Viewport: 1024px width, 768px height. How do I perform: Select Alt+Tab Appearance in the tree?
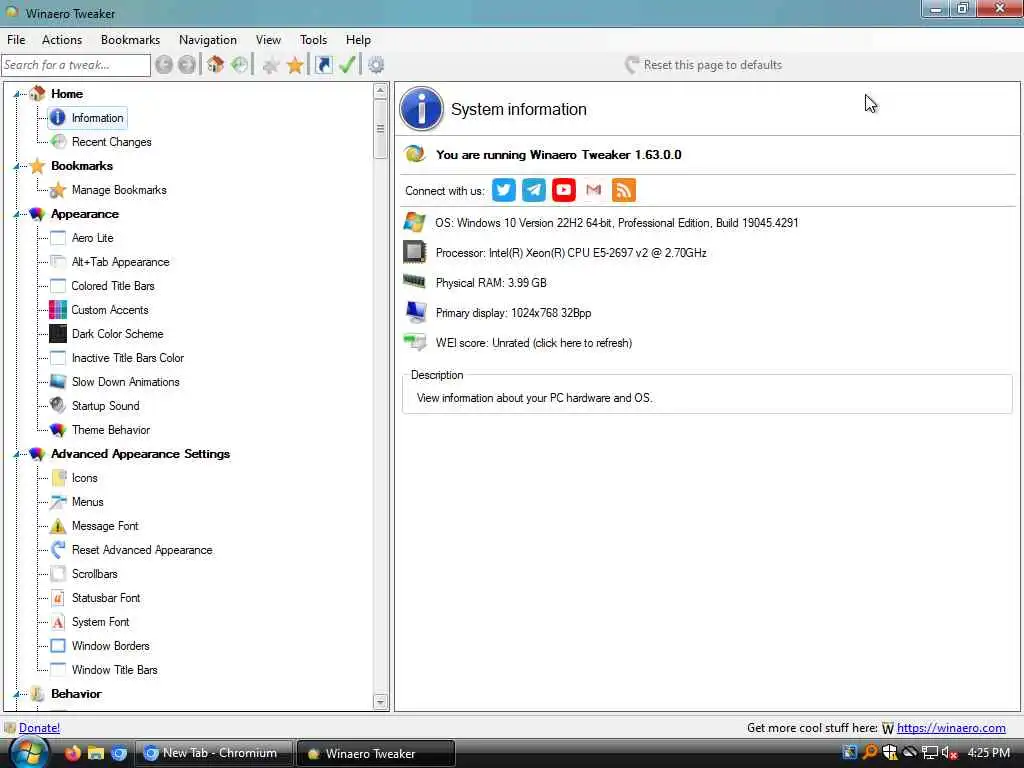(120, 262)
